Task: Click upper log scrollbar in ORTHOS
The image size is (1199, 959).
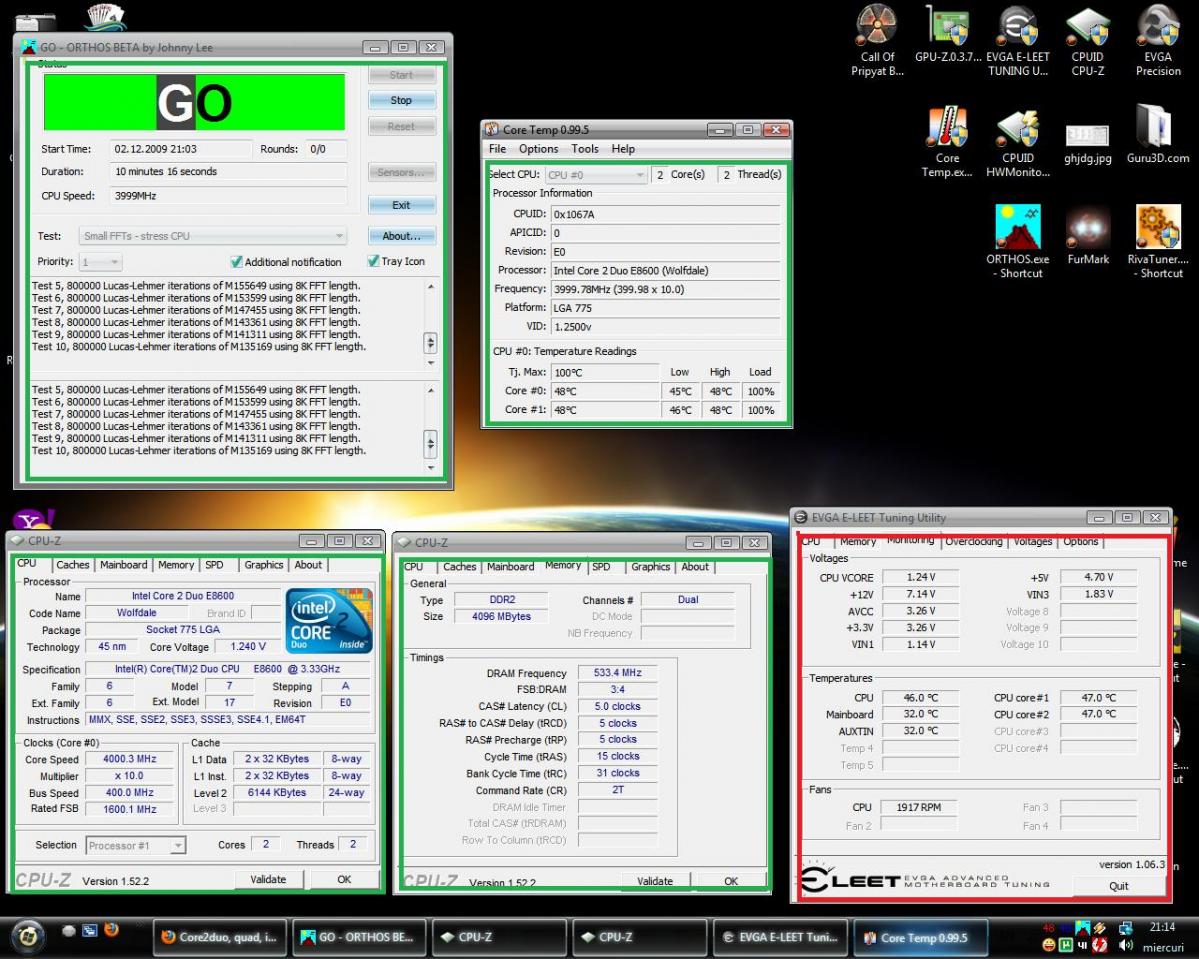Action: tap(431, 323)
